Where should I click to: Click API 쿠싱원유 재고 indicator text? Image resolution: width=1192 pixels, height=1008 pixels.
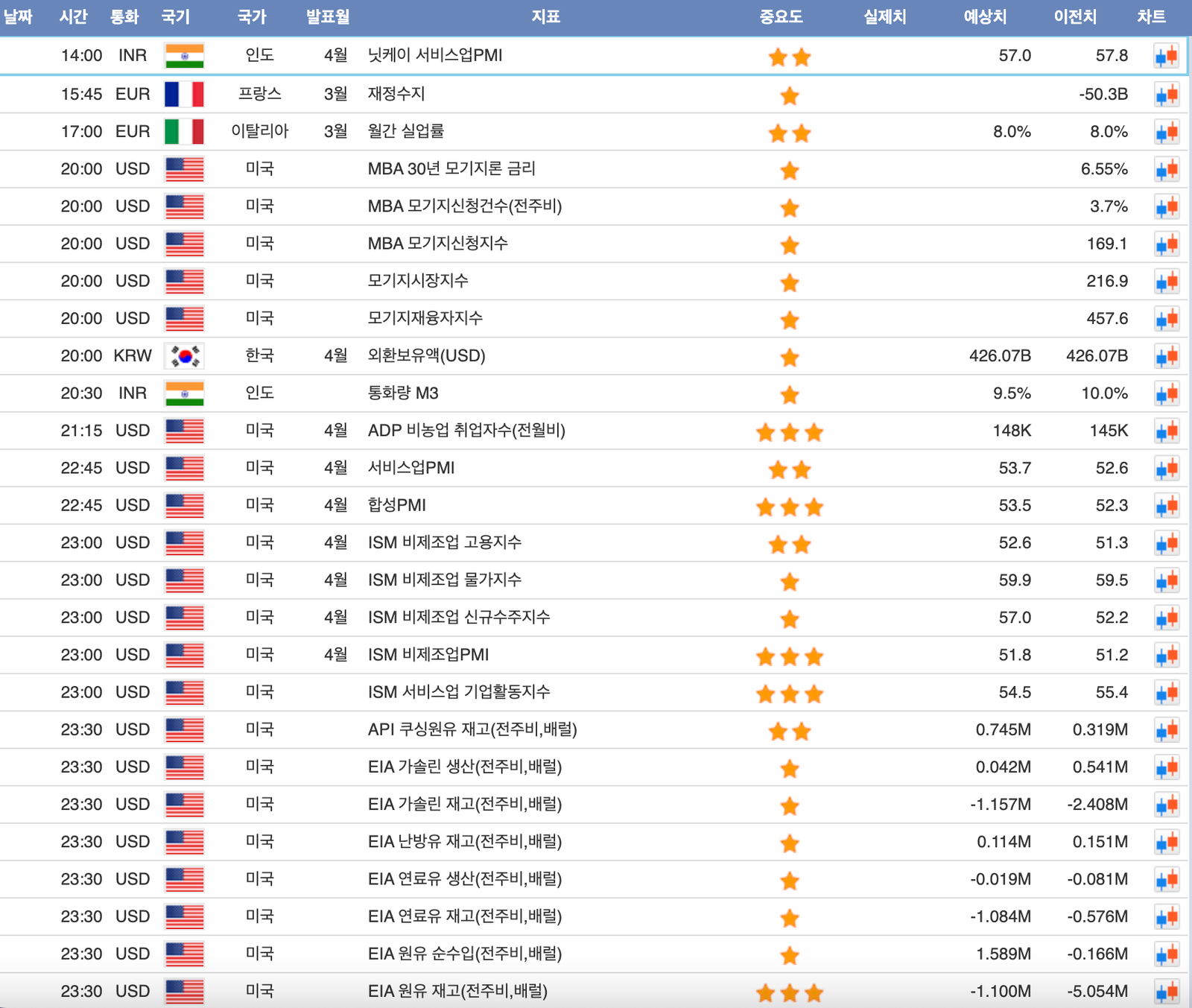[472, 729]
